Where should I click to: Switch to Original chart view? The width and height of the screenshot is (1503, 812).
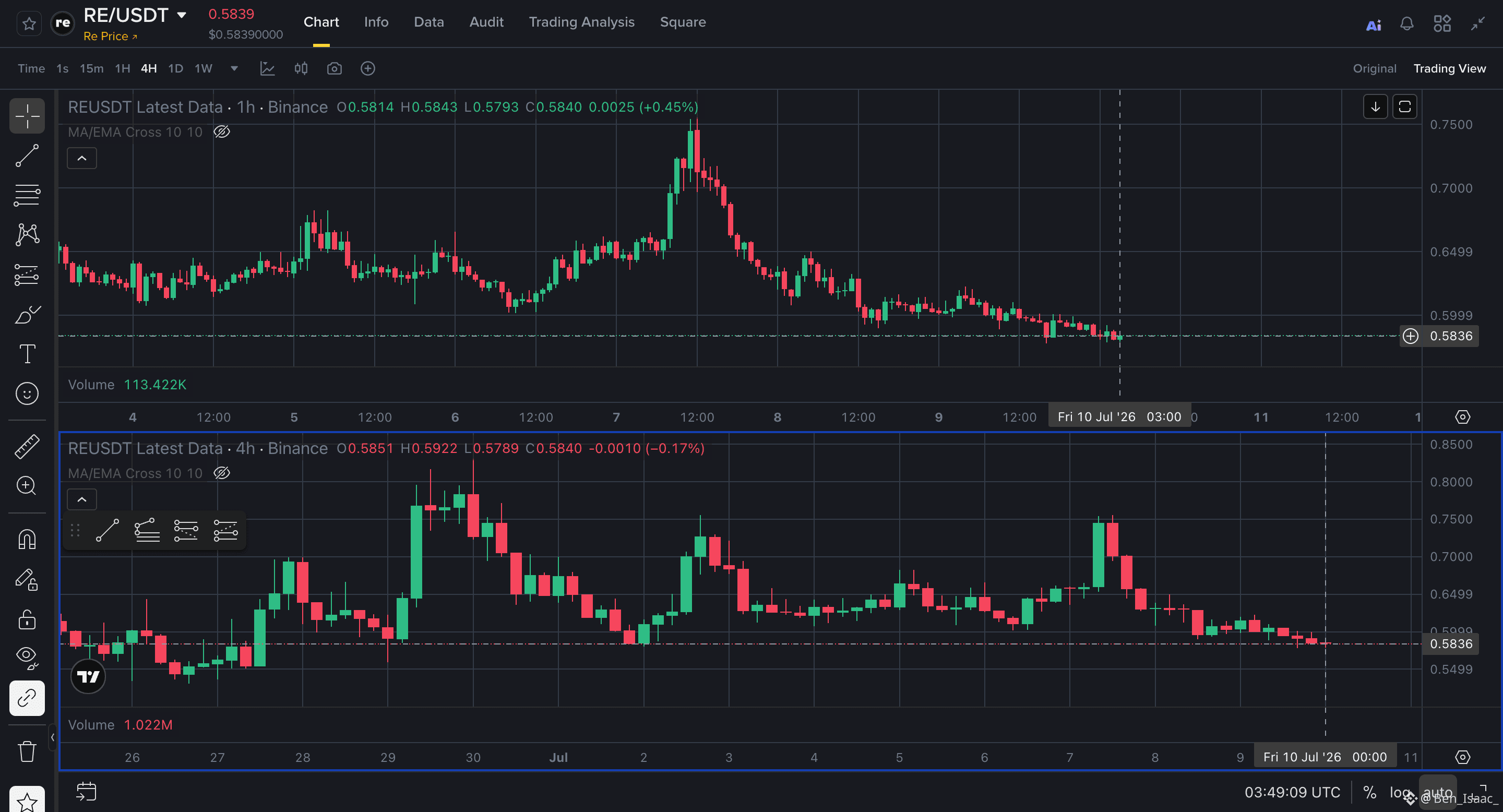pos(1374,68)
